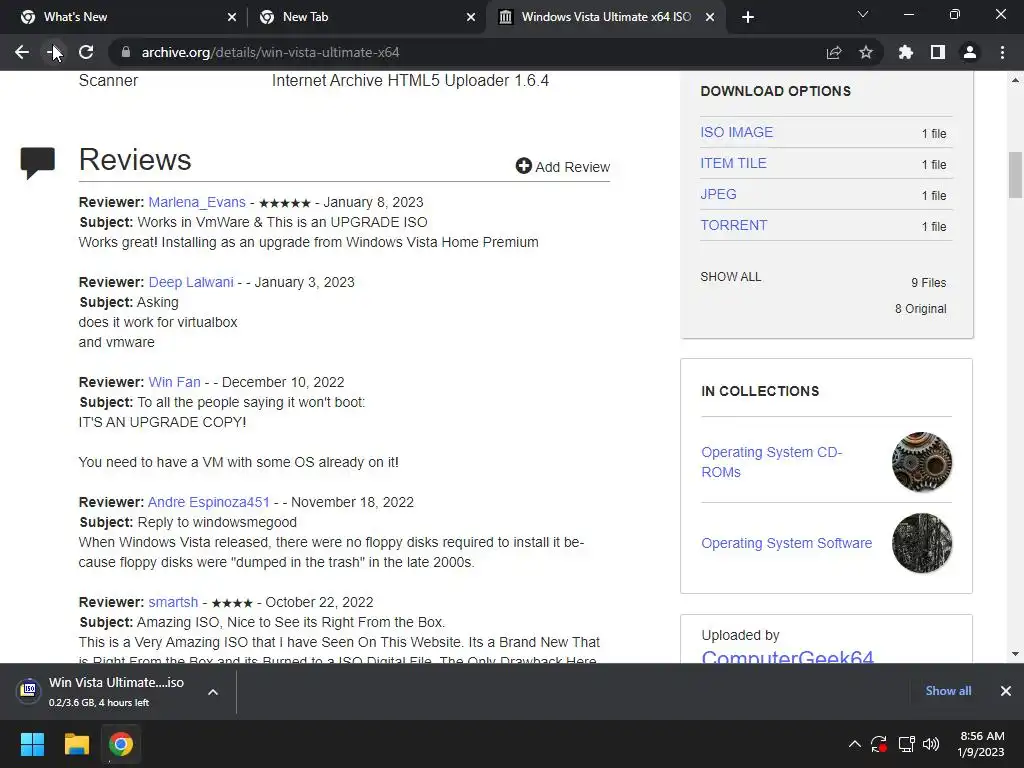Close the New Tab tab

[x=471, y=17]
